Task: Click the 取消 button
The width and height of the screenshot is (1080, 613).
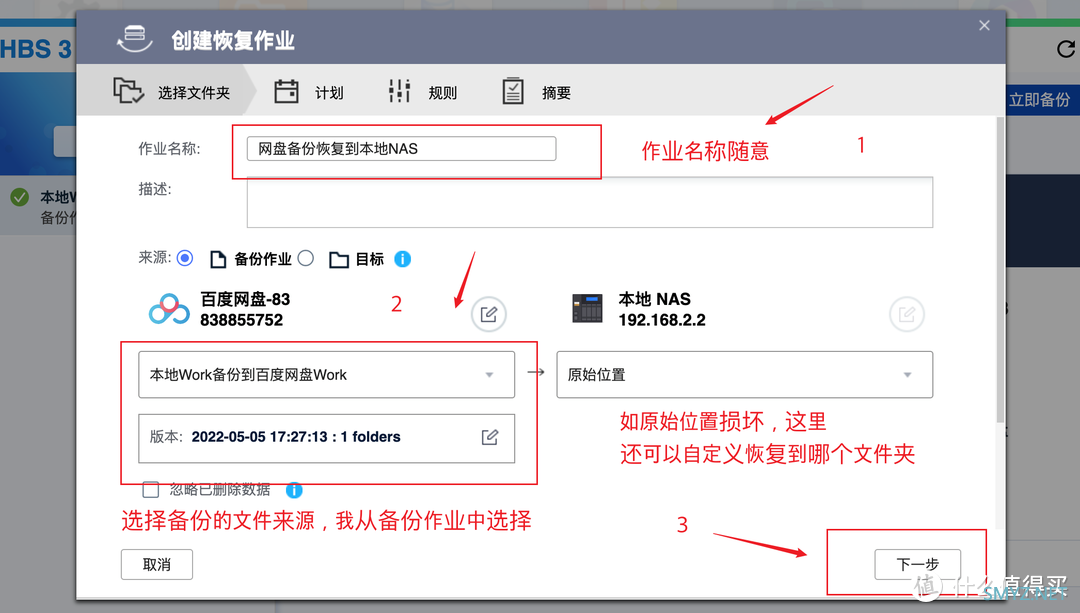Action: tap(157, 565)
